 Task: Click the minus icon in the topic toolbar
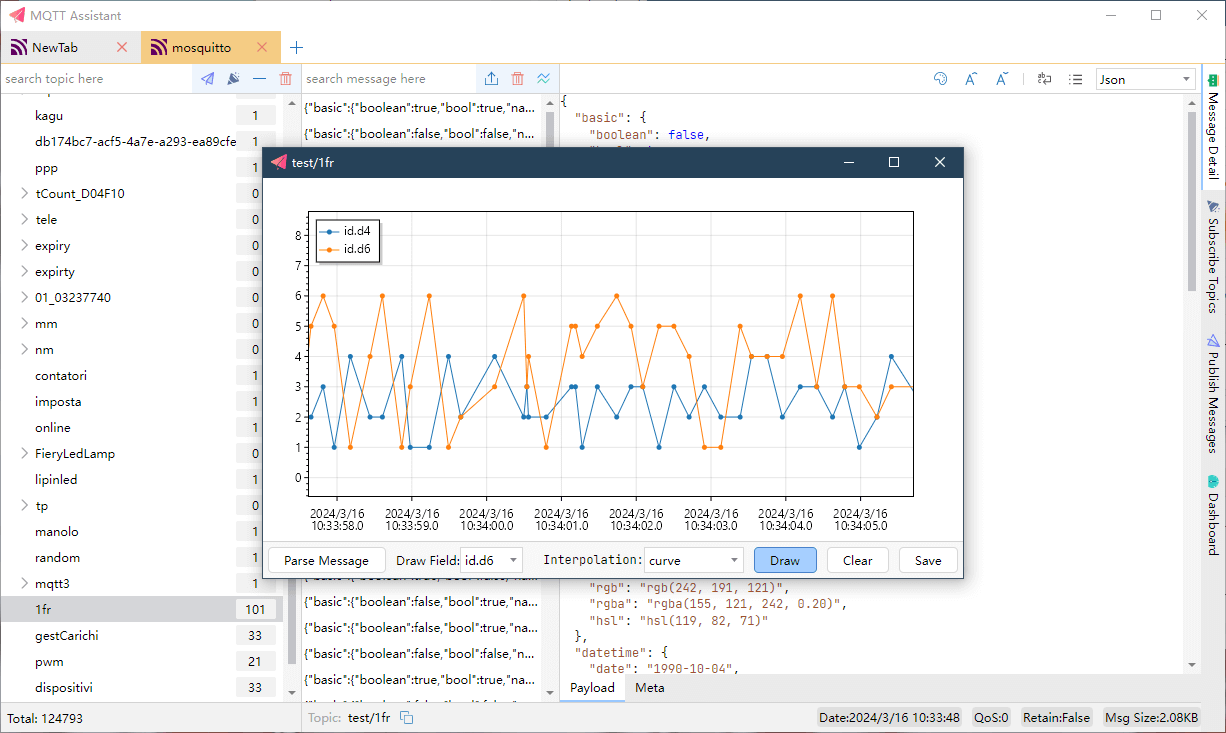[260, 79]
